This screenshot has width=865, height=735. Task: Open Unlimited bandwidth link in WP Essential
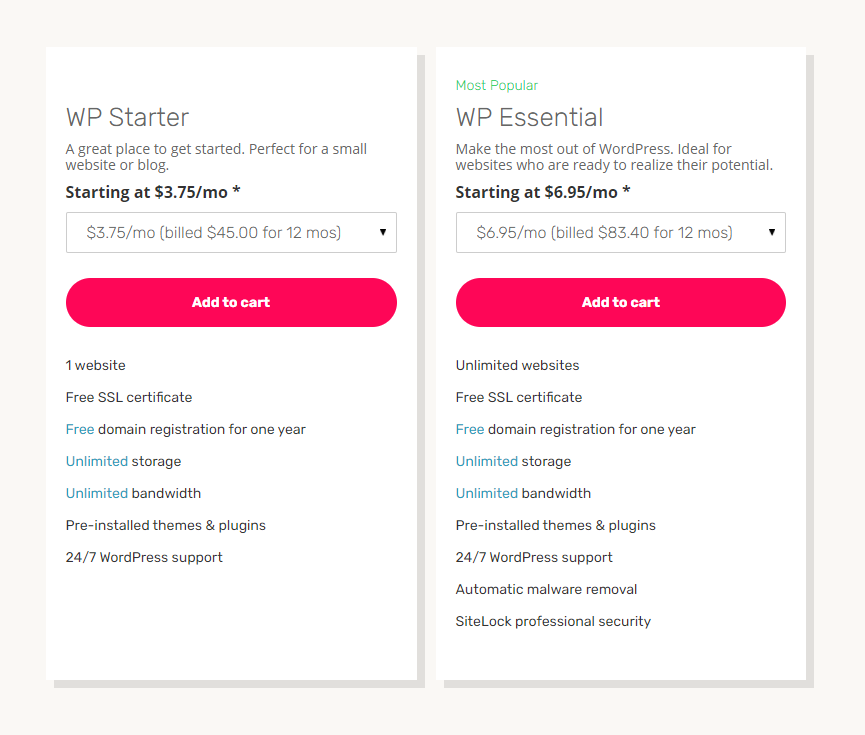click(487, 493)
